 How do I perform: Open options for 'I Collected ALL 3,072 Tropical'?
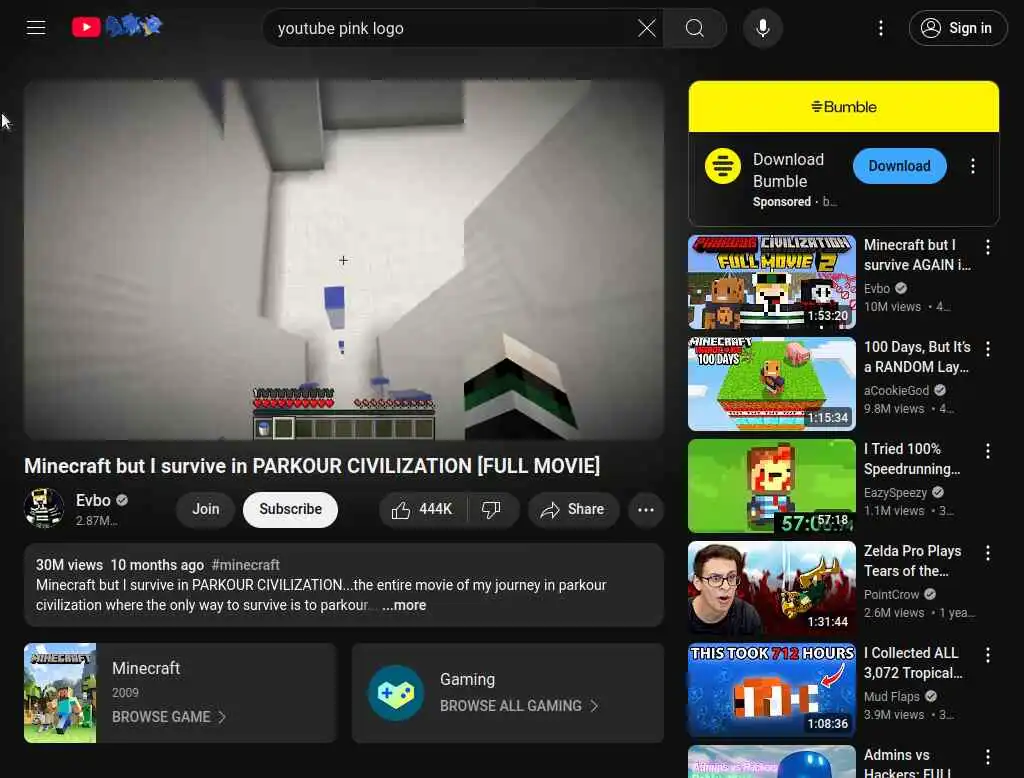987,655
